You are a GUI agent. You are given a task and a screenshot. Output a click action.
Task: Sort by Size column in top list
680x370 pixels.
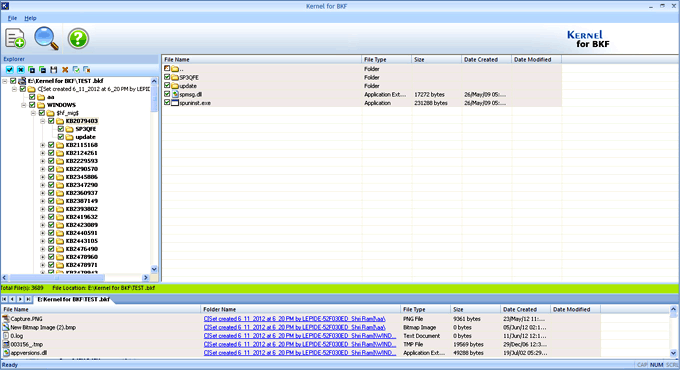(x=436, y=59)
